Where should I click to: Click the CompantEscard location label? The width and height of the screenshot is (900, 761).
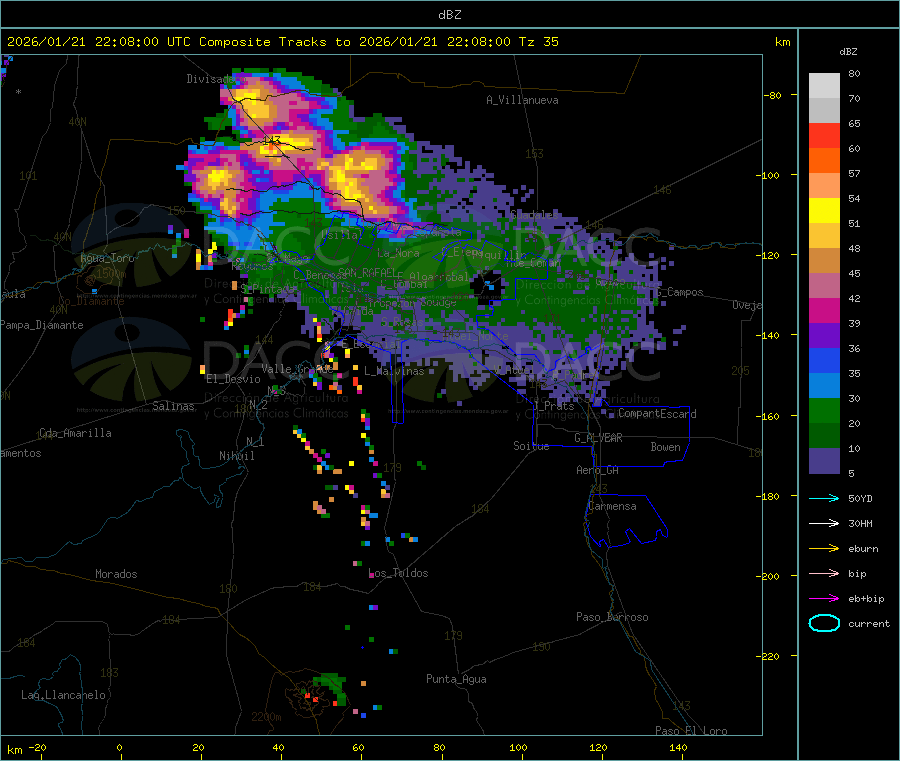[657, 413]
